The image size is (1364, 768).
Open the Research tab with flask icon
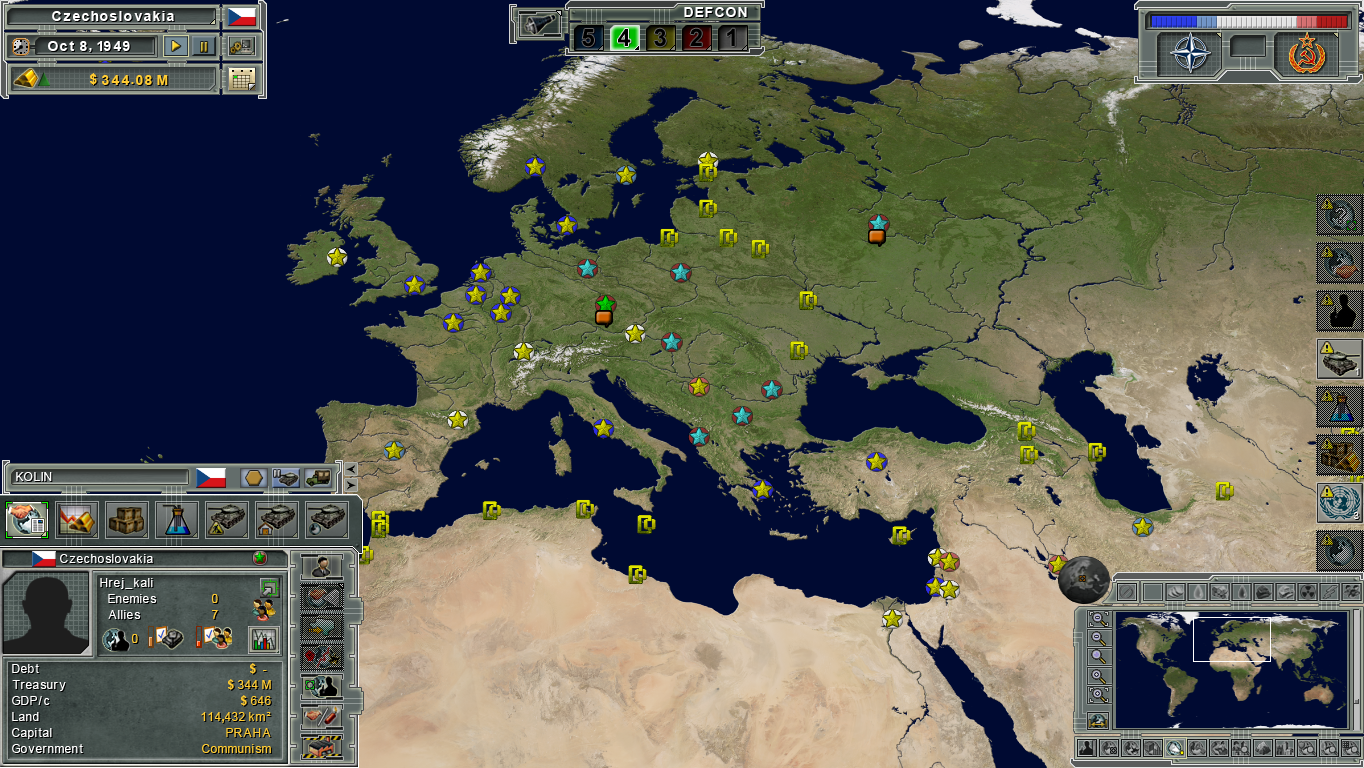[177, 519]
